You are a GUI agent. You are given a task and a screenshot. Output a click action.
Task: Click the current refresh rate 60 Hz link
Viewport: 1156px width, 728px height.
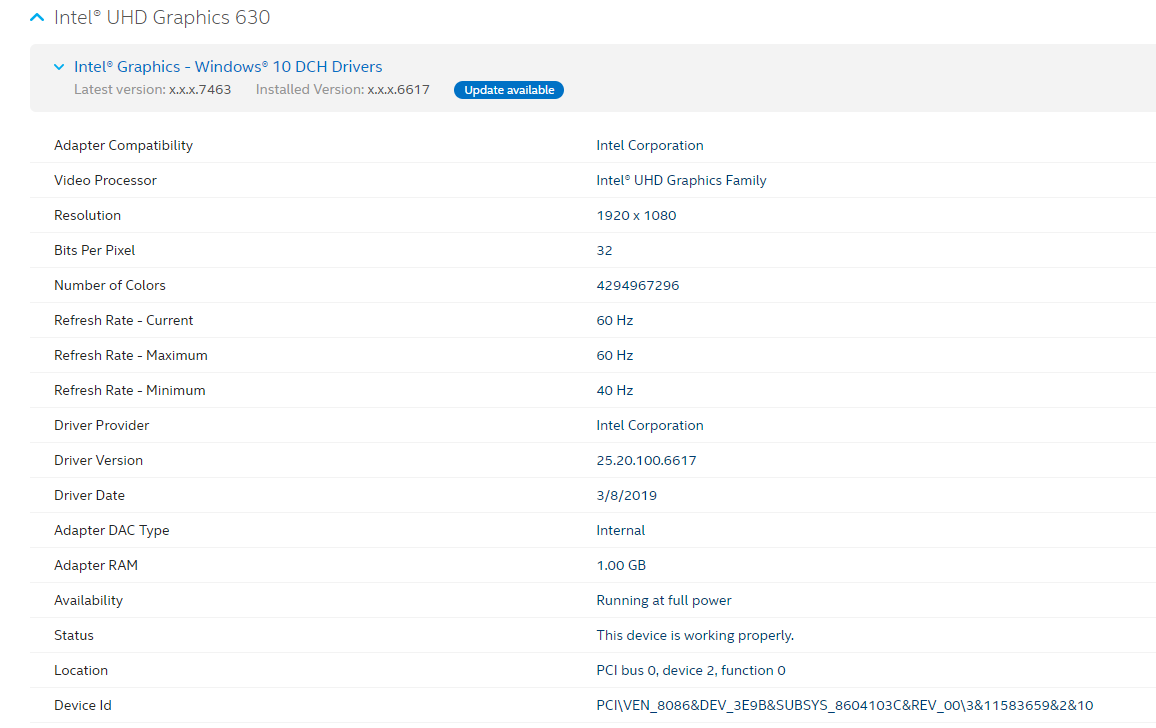click(x=614, y=320)
